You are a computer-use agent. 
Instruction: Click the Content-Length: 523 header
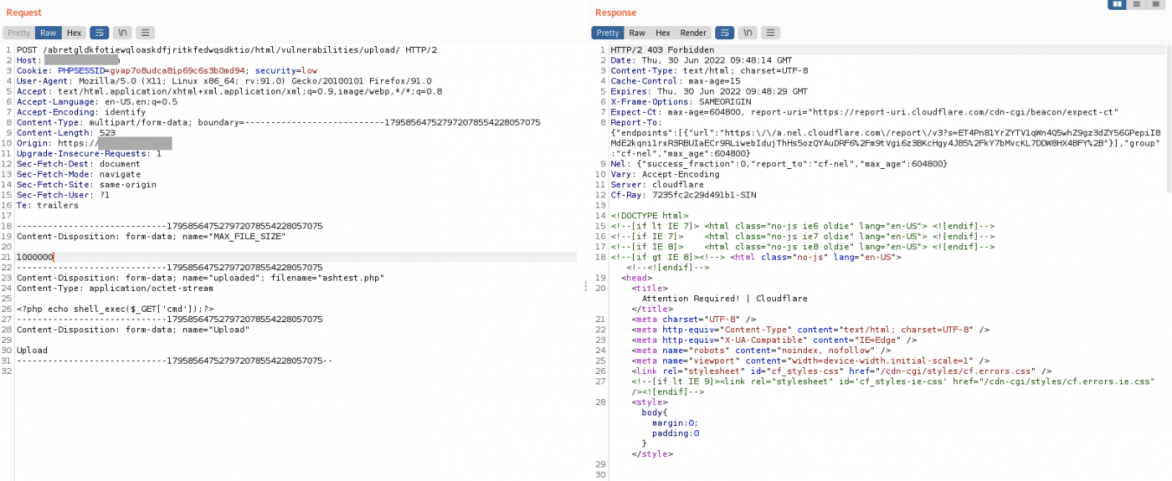(x=66, y=132)
